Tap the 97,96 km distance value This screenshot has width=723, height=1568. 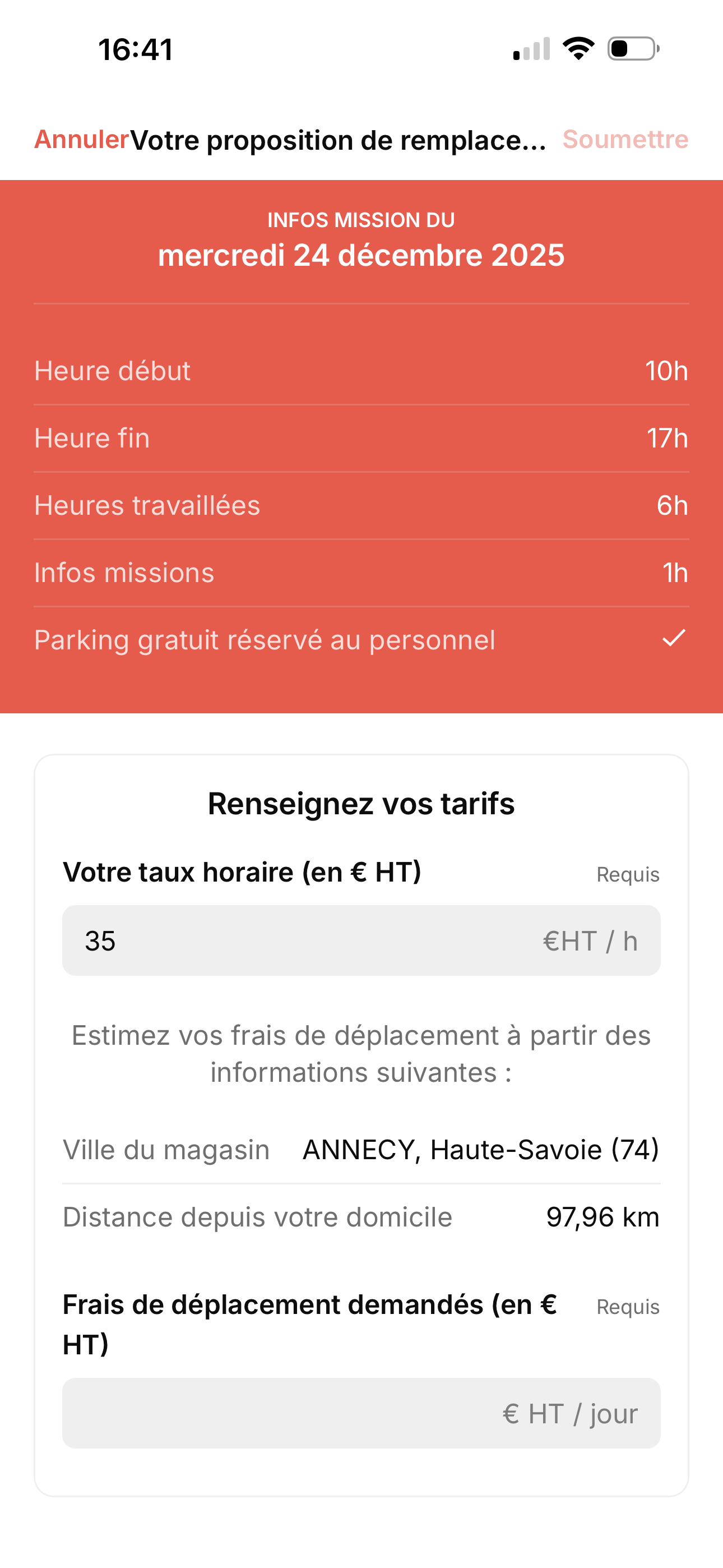coord(602,1217)
